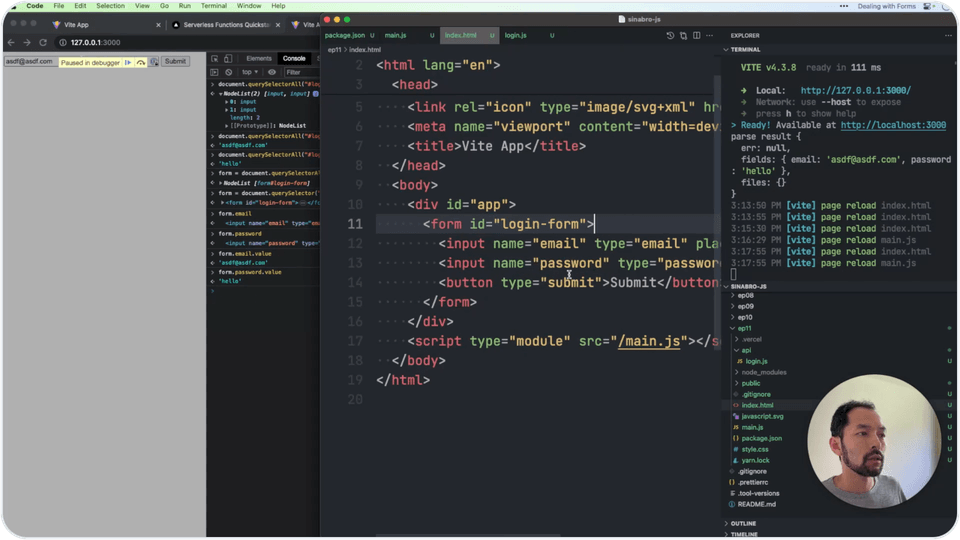Open the Go menu in macOS menu bar
This screenshot has height=540, width=960.
pos(164,6)
